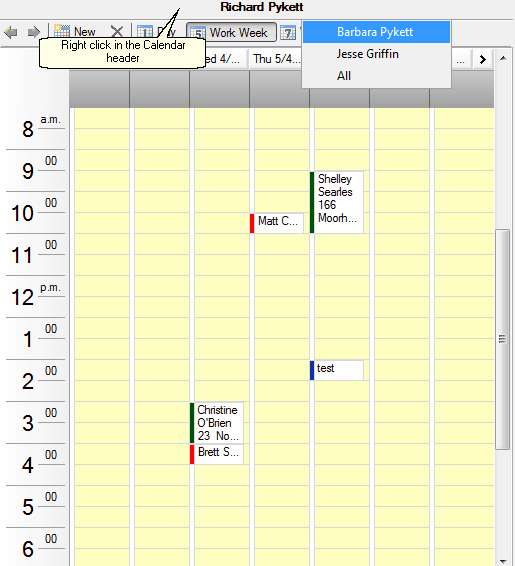This screenshot has width=515, height=566.
Task: Click the scrollbar up arrow
Action: click(503, 58)
